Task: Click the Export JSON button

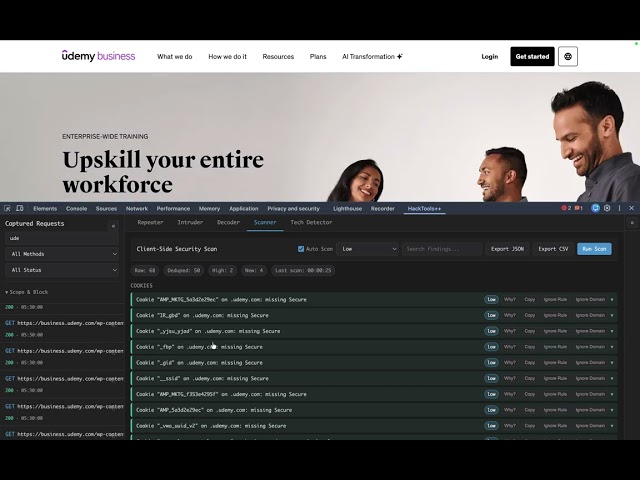Action: tap(507, 249)
